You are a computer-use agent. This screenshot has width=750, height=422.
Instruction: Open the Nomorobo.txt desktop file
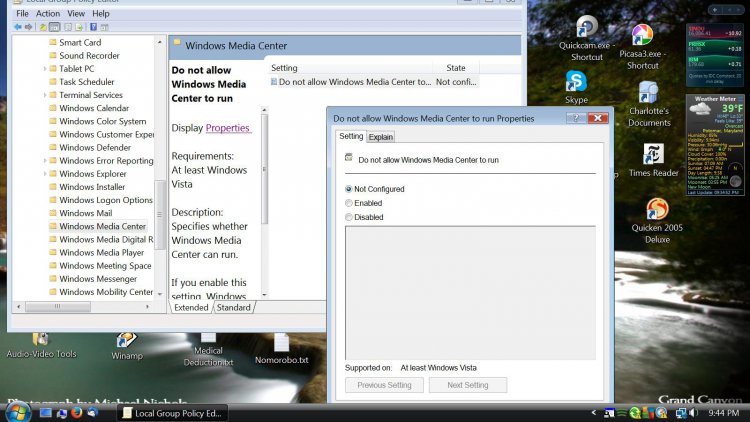click(281, 349)
